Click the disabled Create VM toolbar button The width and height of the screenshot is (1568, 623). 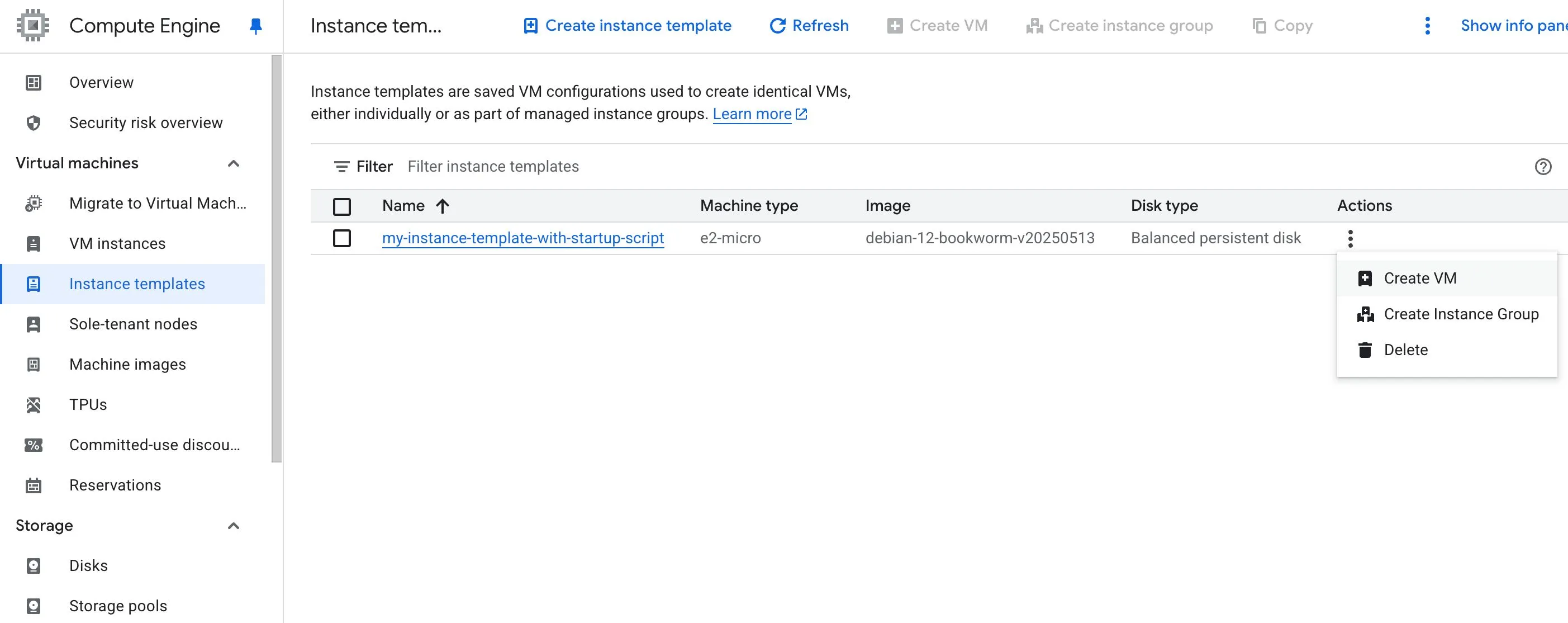(x=937, y=26)
